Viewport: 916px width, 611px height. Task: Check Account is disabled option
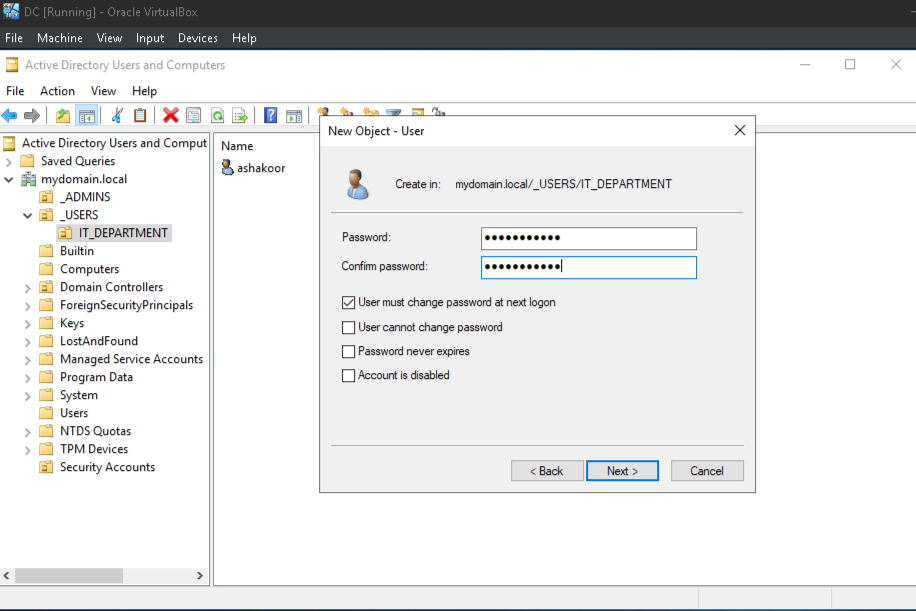[349, 375]
